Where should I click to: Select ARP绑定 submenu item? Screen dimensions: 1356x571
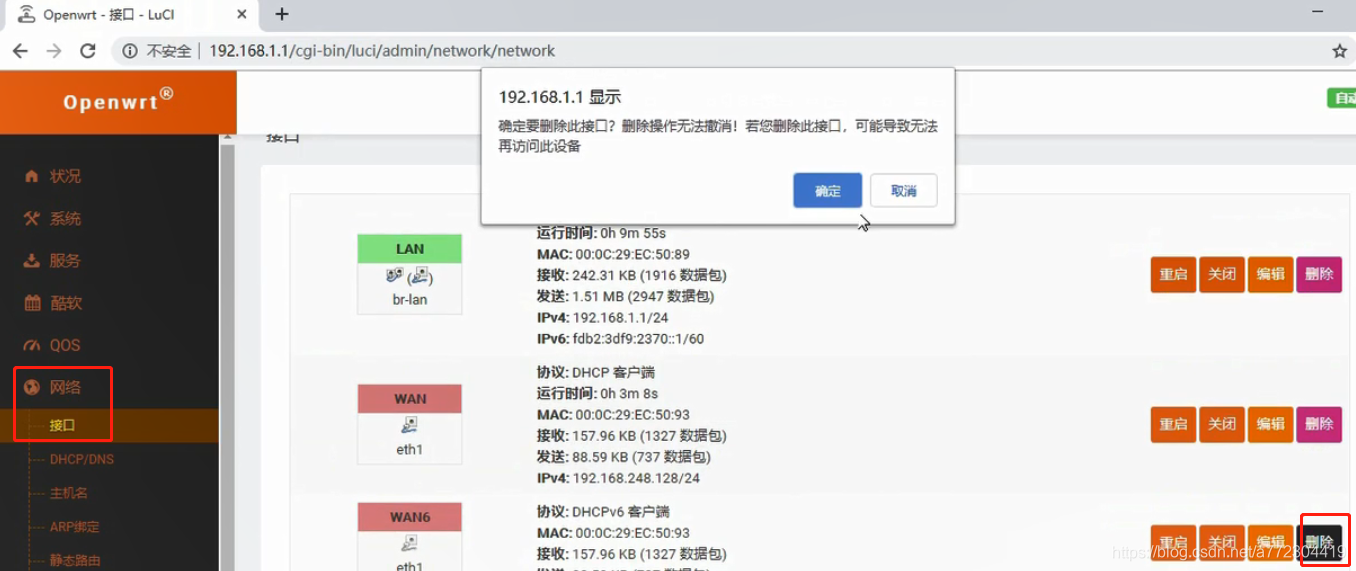(75, 527)
